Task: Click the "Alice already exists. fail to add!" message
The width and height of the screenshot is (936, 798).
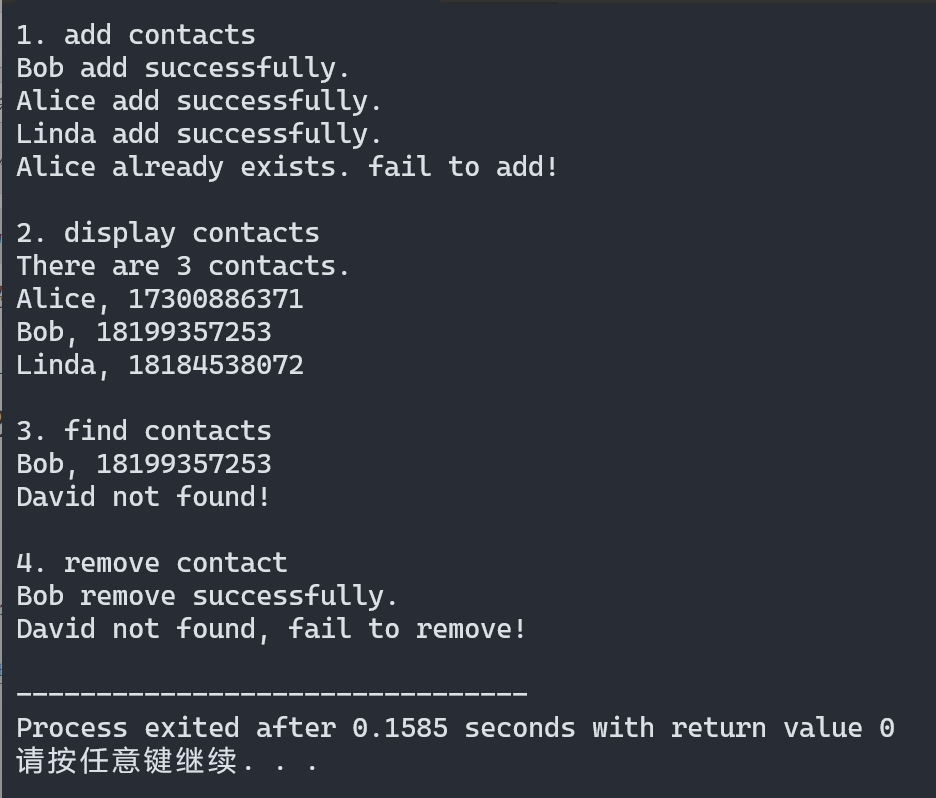Action: point(287,167)
